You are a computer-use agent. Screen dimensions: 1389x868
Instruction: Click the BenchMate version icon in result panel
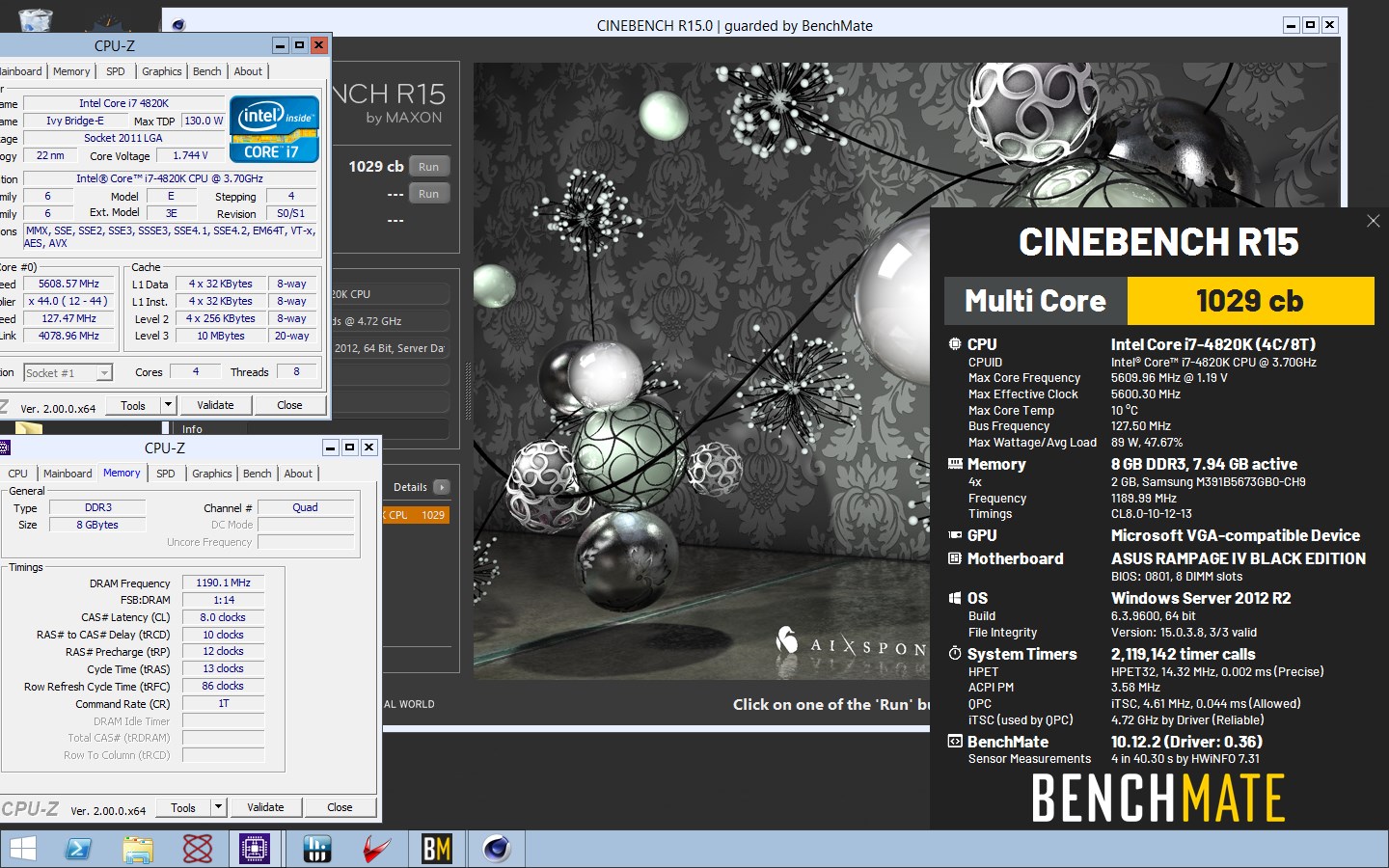[955, 742]
